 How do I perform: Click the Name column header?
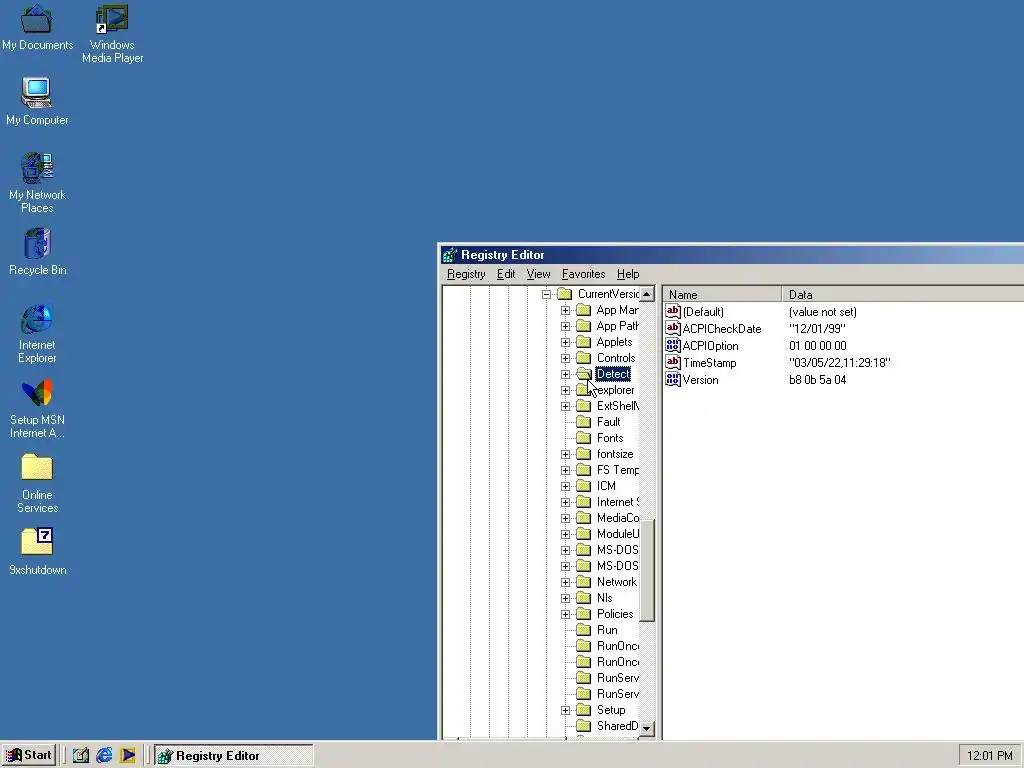pos(722,295)
